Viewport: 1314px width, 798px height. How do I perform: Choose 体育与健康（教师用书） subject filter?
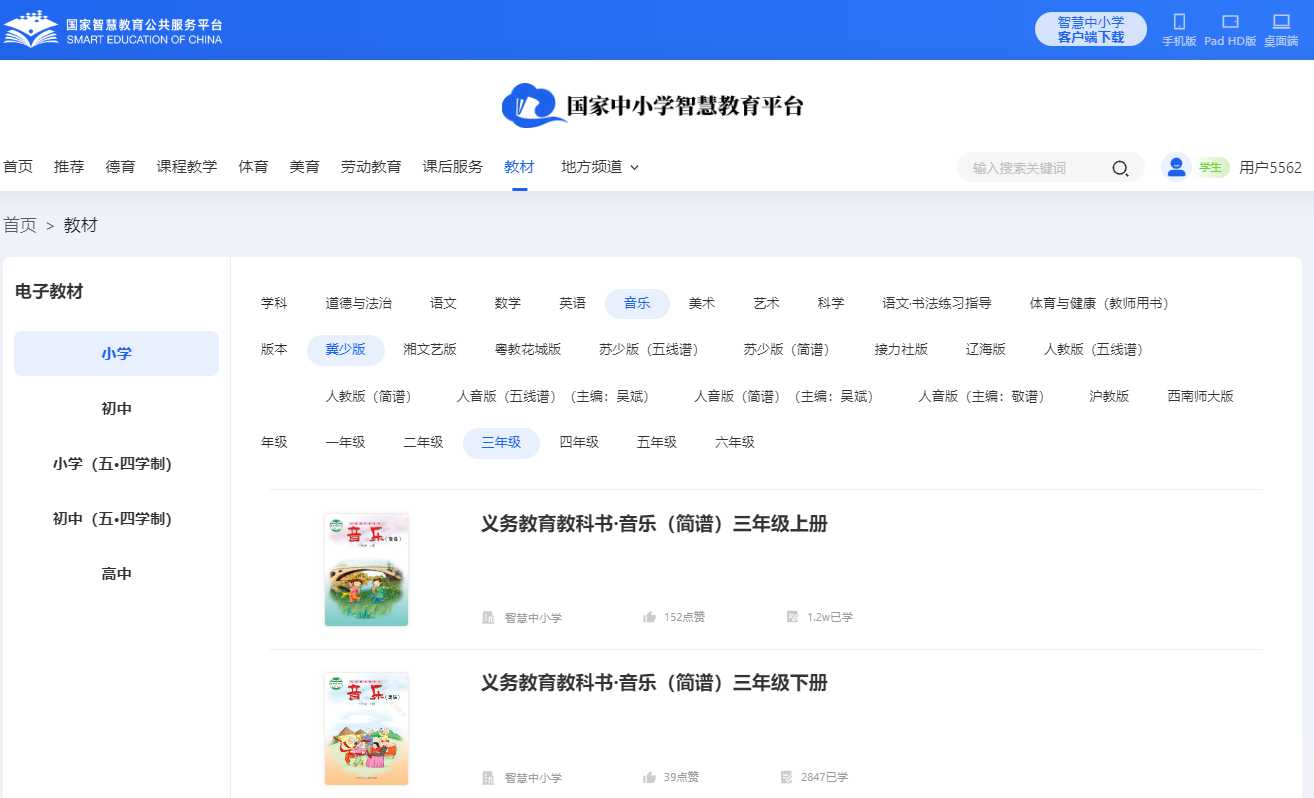(x=1099, y=303)
